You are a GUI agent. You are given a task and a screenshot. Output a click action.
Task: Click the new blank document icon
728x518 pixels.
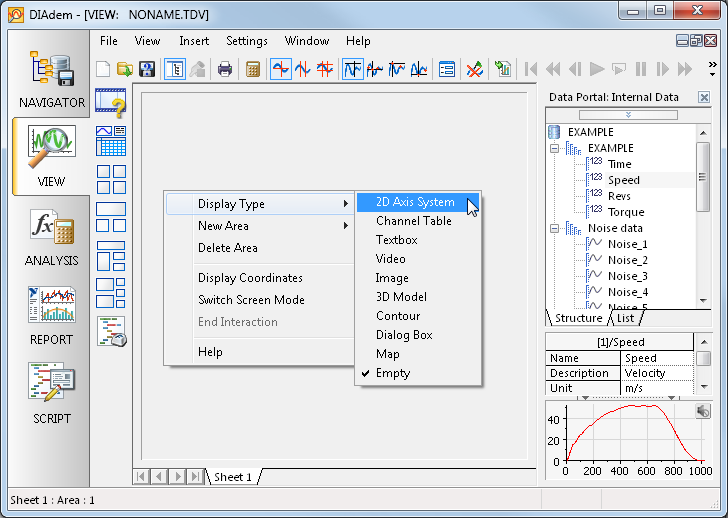click(103, 69)
